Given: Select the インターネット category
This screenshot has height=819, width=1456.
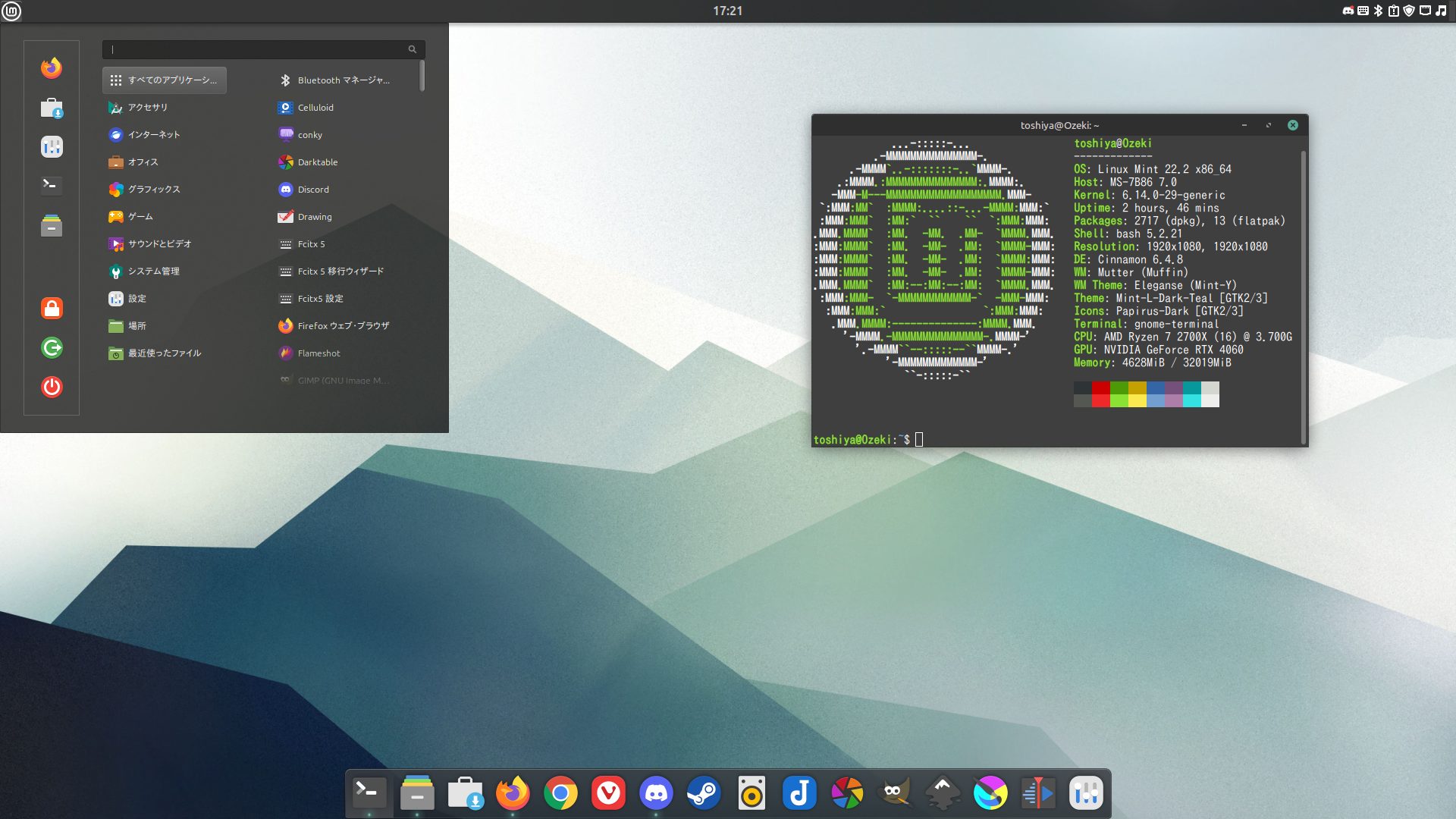Looking at the screenshot, I should click(x=154, y=135).
